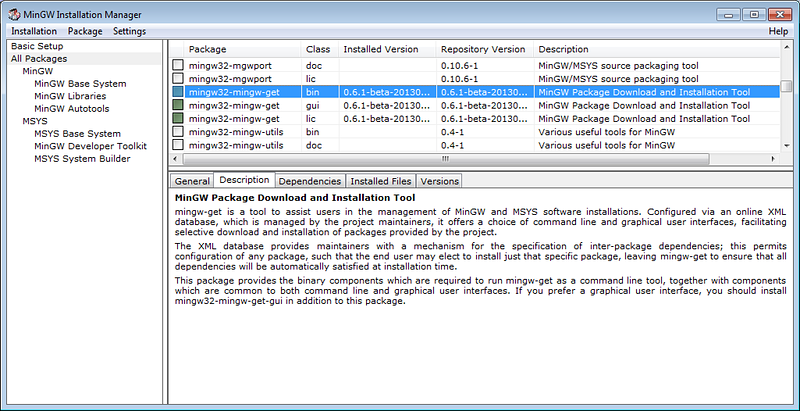This screenshot has height=411, width=800.
Task: Select the MinGW tree node
Action: tap(38, 71)
